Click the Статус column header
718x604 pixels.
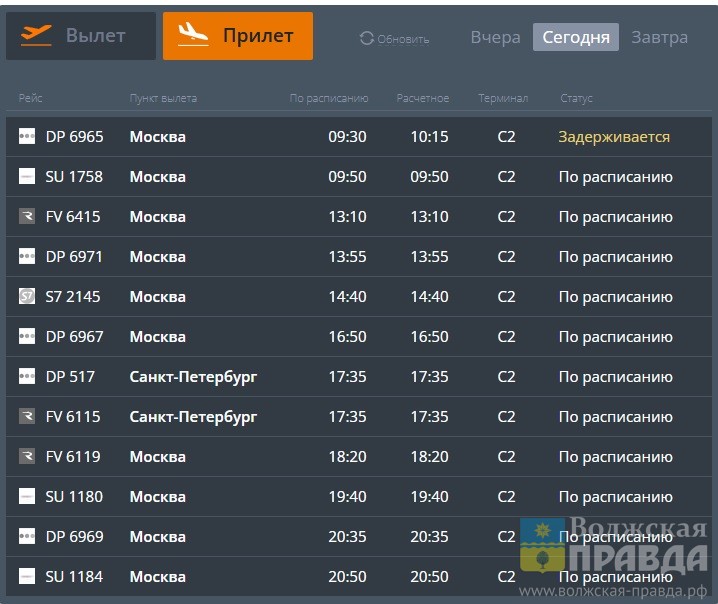point(576,98)
